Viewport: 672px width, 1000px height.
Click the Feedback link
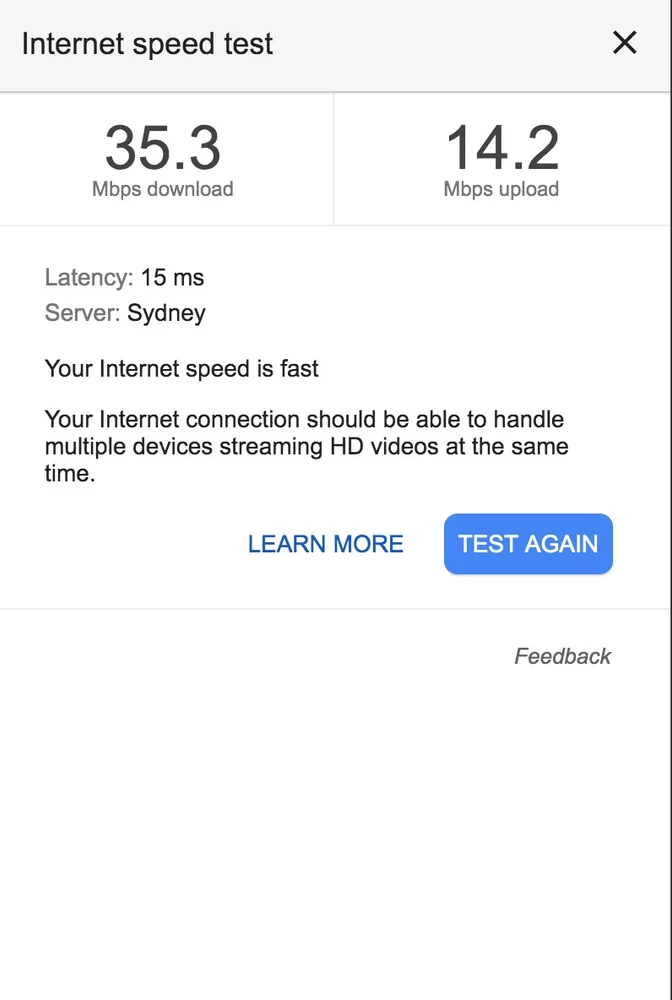coord(562,656)
